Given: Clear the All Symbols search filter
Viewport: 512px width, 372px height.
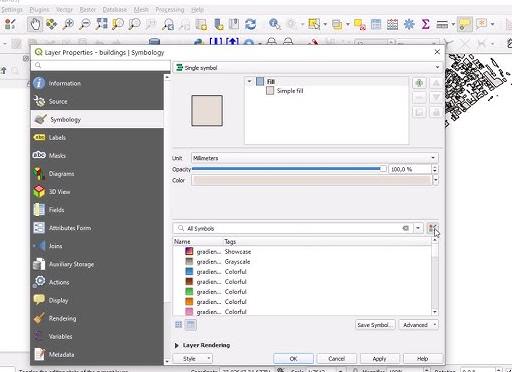Looking at the screenshot, I should click(405, 228).
